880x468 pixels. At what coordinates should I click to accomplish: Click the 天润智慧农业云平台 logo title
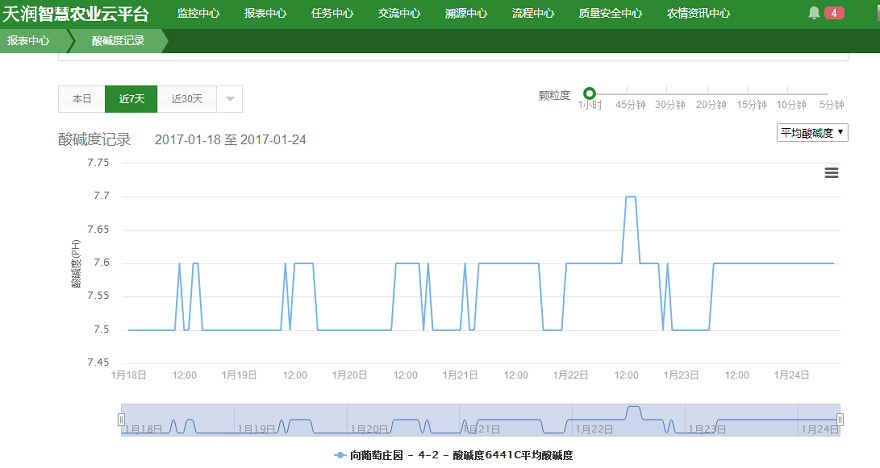click(76, 14)
